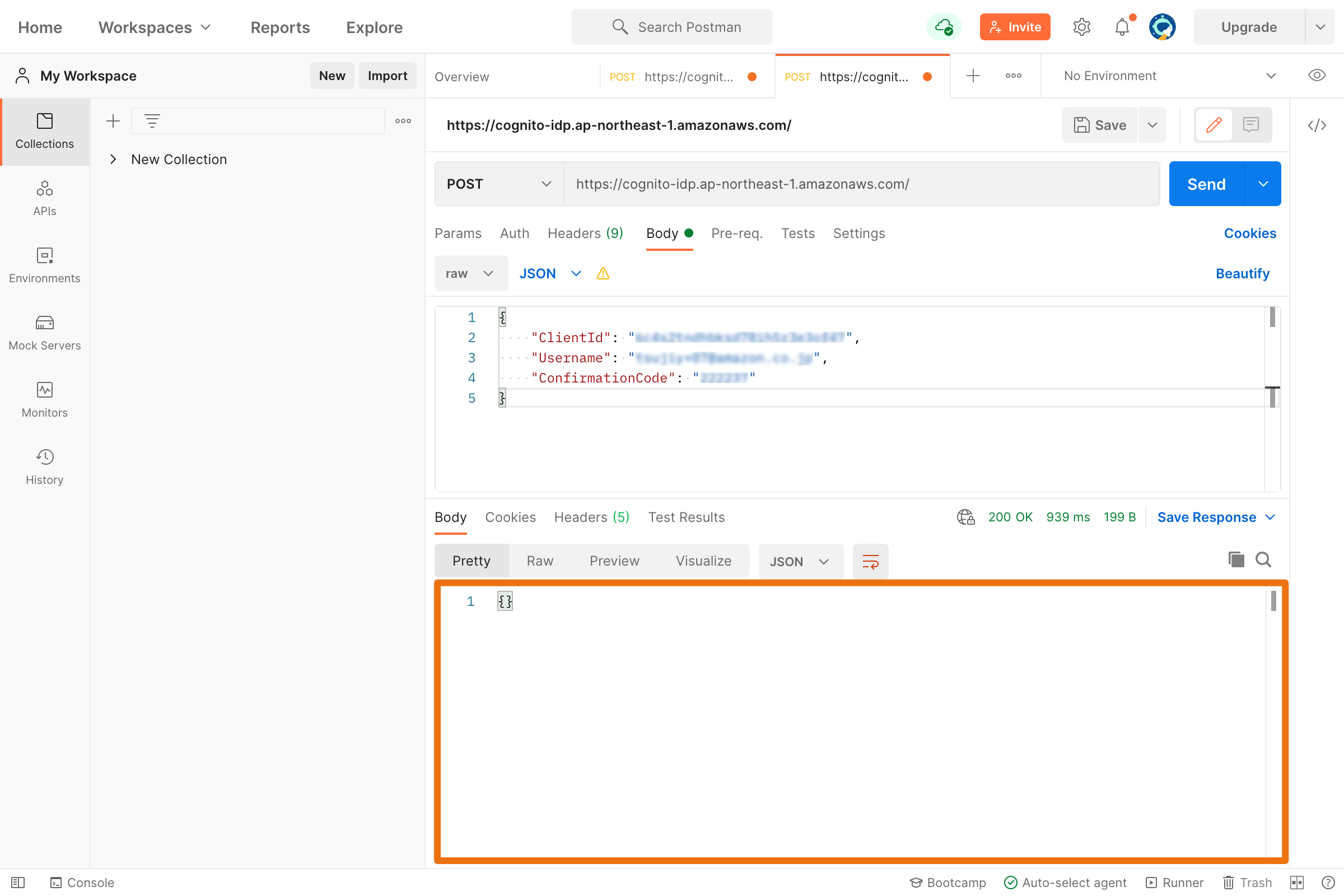Open the Send options dropdown arrow
Screen dimensions: 1344x896
1263,184
